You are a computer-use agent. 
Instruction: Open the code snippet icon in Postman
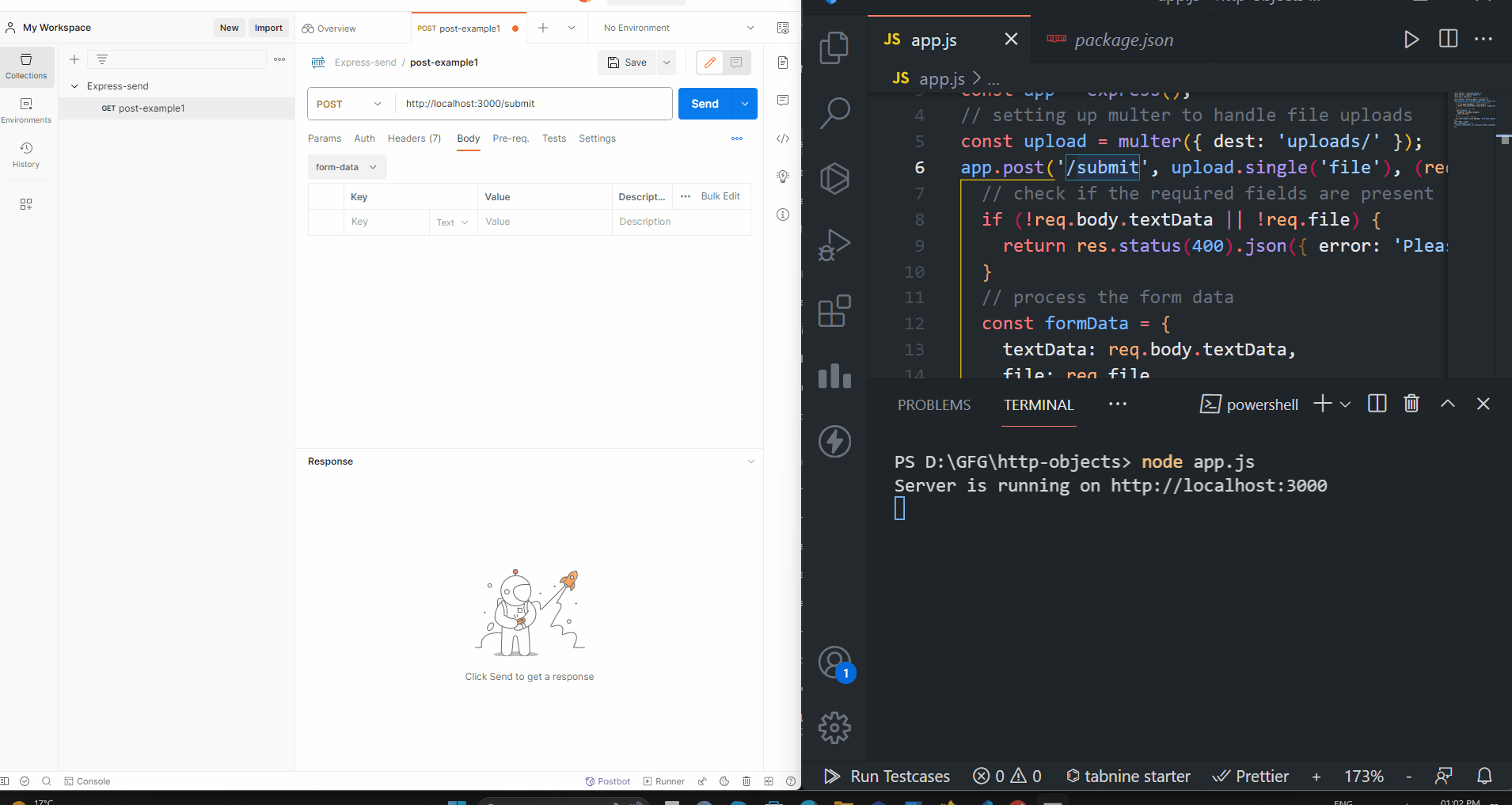point(783,139)
